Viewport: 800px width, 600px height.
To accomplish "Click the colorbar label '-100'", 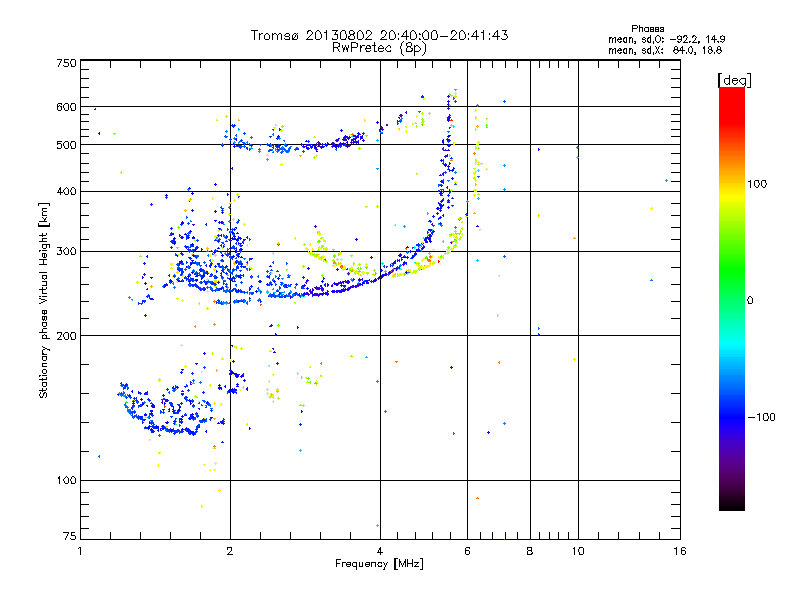I will pyautogui.click(x=761, y=417).
